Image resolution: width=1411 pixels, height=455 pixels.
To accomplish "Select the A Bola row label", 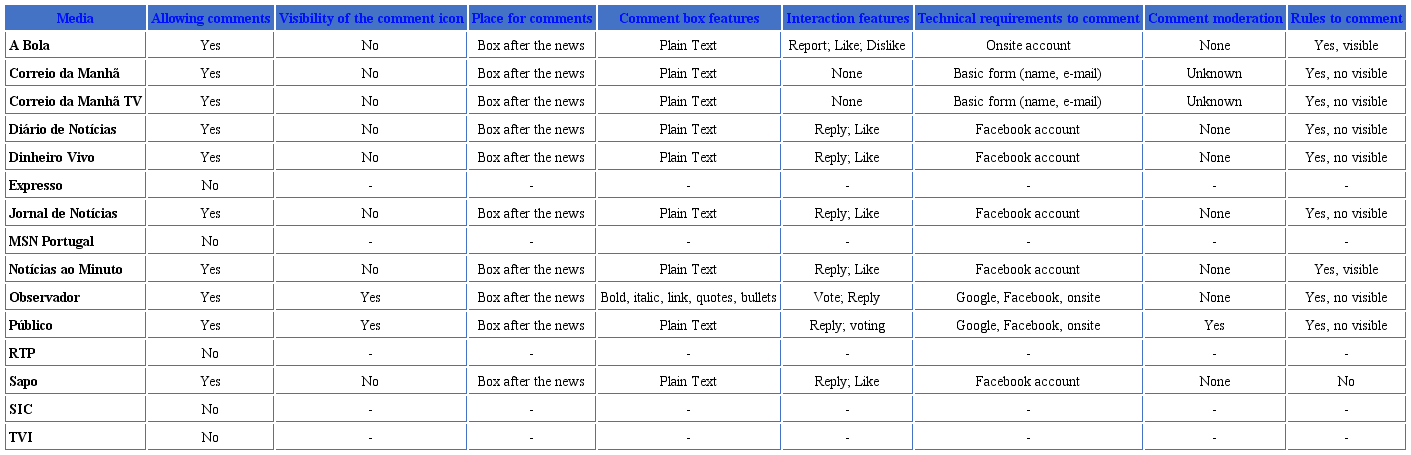I will pyautogui.click(x=29, y=45).
